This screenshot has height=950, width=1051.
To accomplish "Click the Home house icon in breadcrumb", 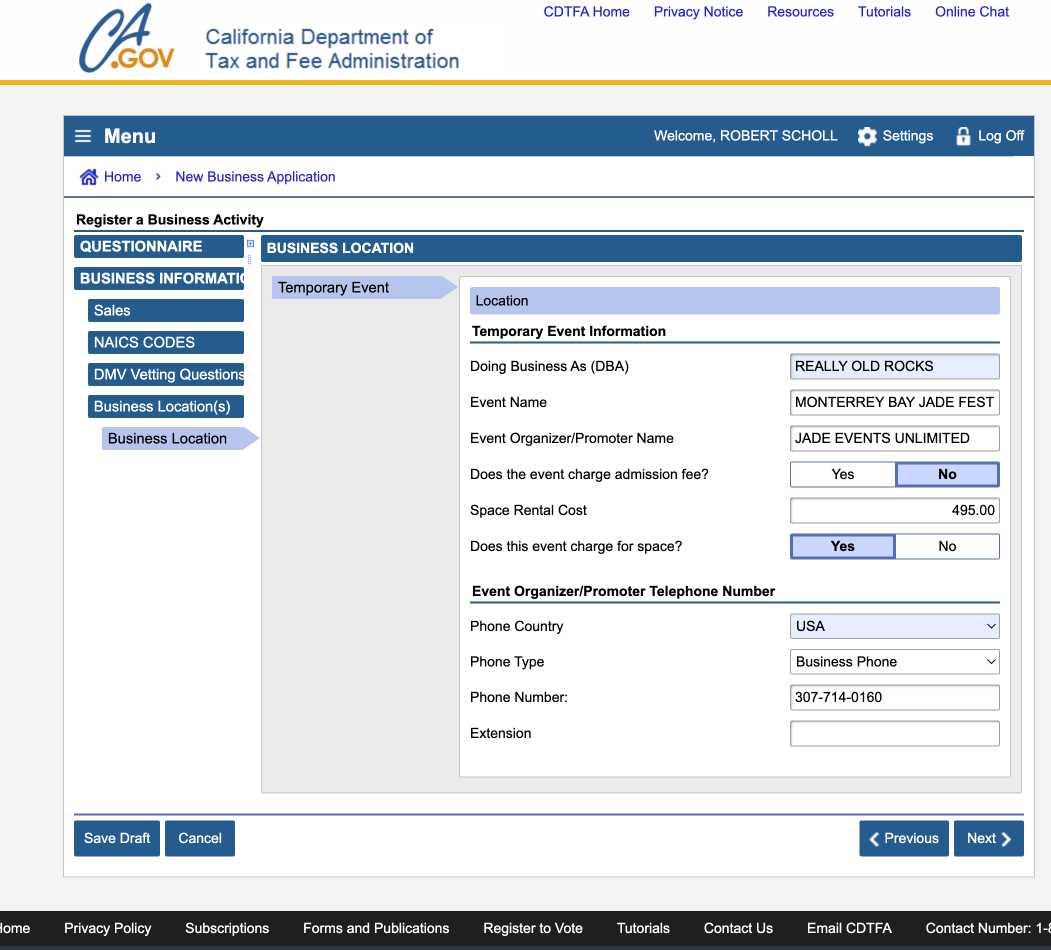I will pyautogui.click(x=89, y=177).
